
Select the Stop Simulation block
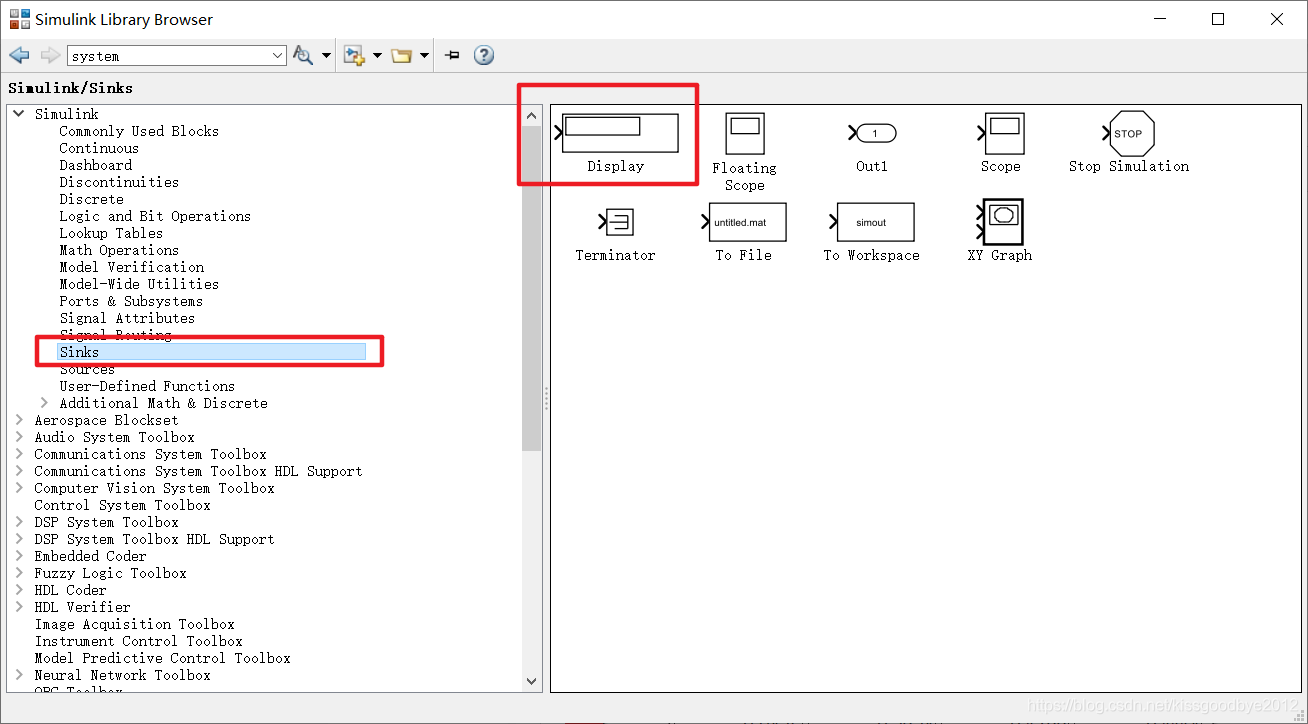(x=1129, y=143)
